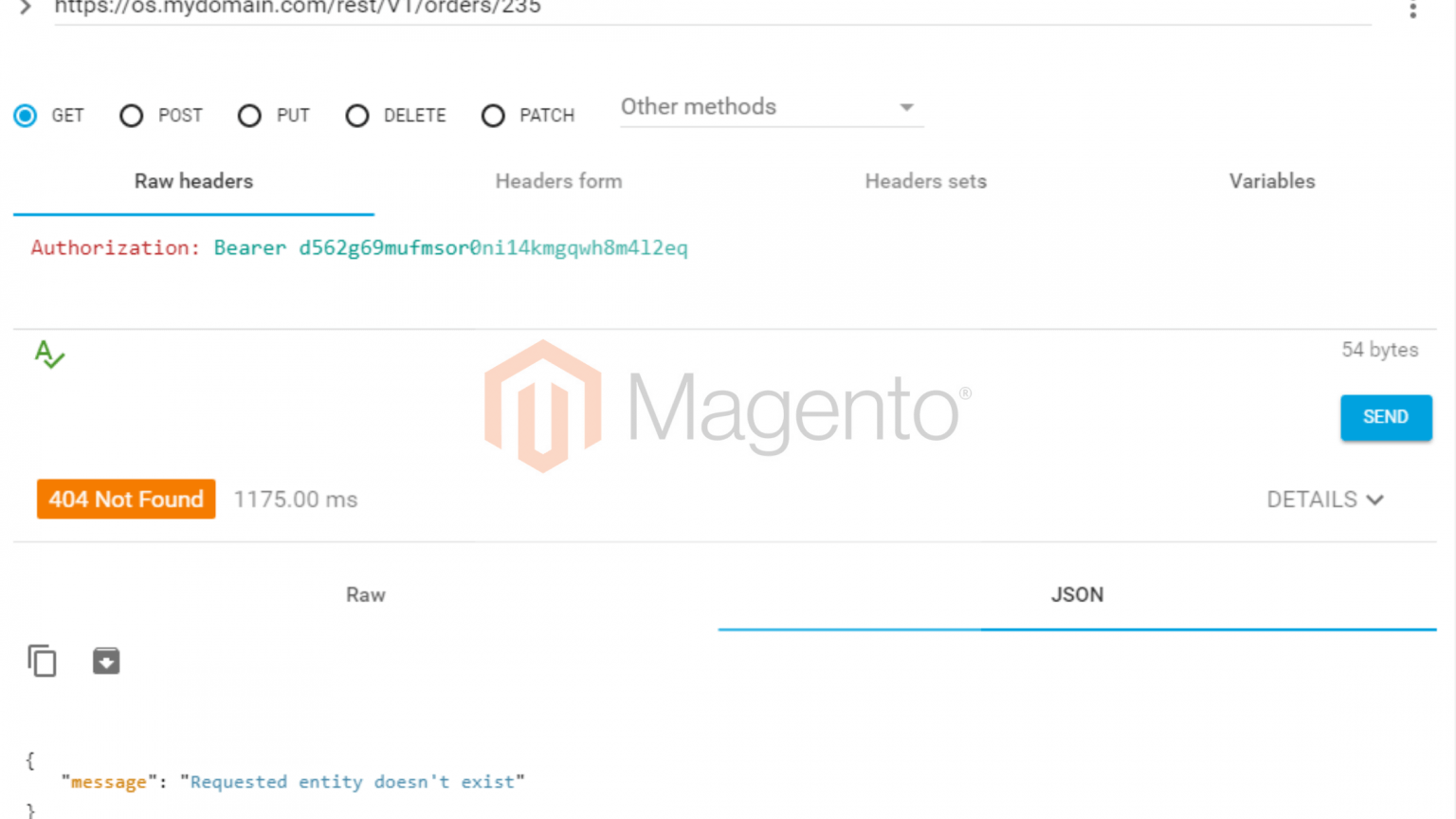
Task: Click the request URL field
Action: pyautogui.click(x=713, y=9)
